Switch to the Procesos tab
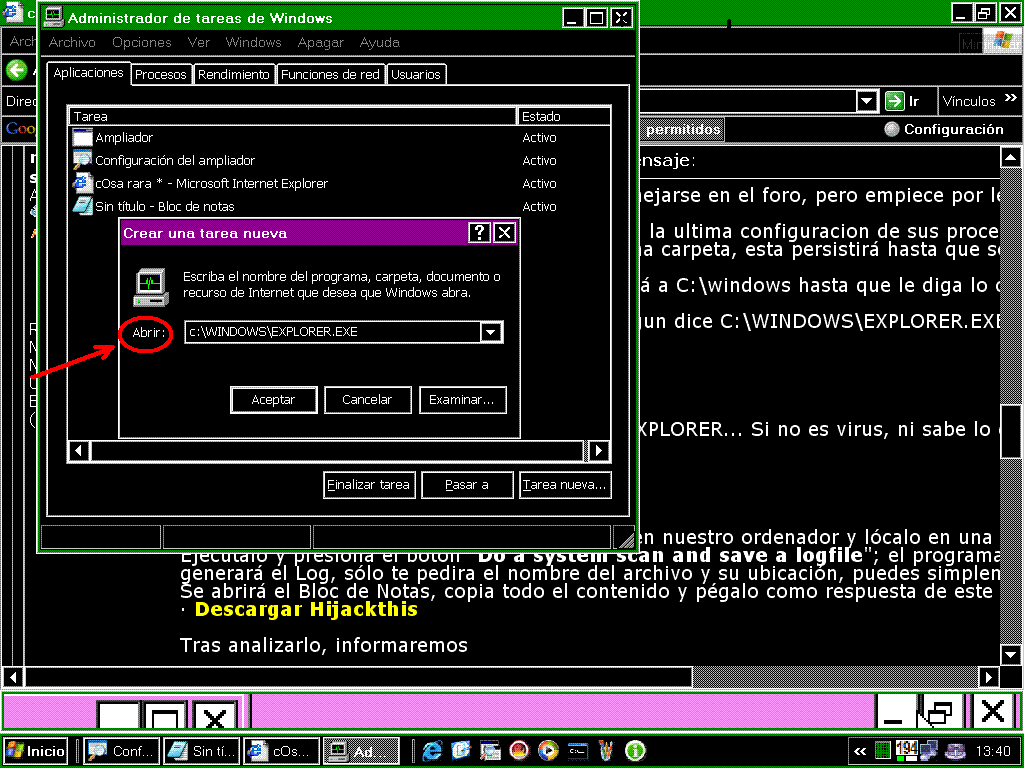Viewport: 1024px width, 768px height. click(161, 74)
